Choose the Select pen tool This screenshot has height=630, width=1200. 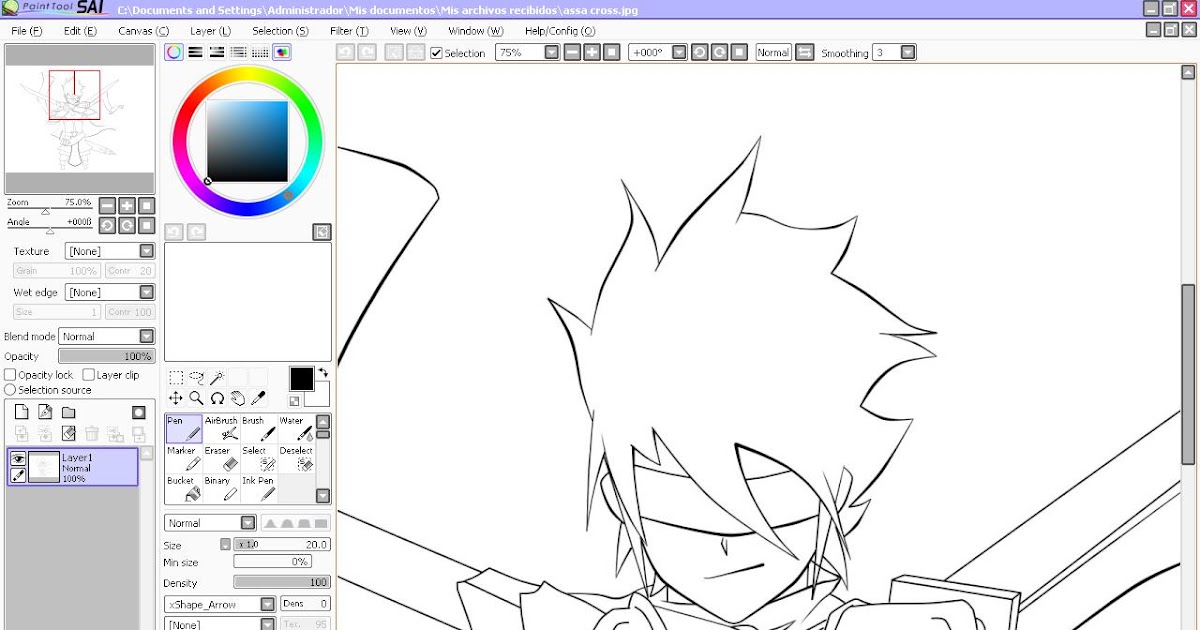coord(258,459)
